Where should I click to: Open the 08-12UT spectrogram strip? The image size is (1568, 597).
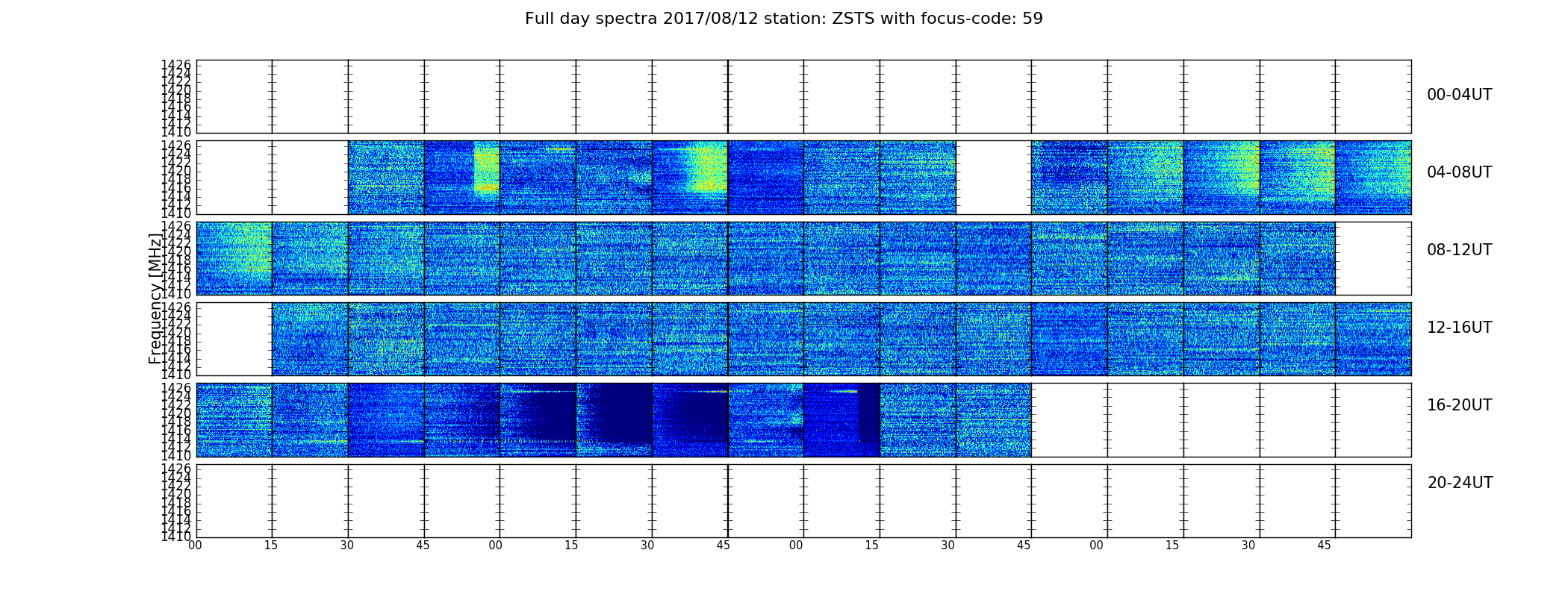pyautogui.click(x=803, y=258)
